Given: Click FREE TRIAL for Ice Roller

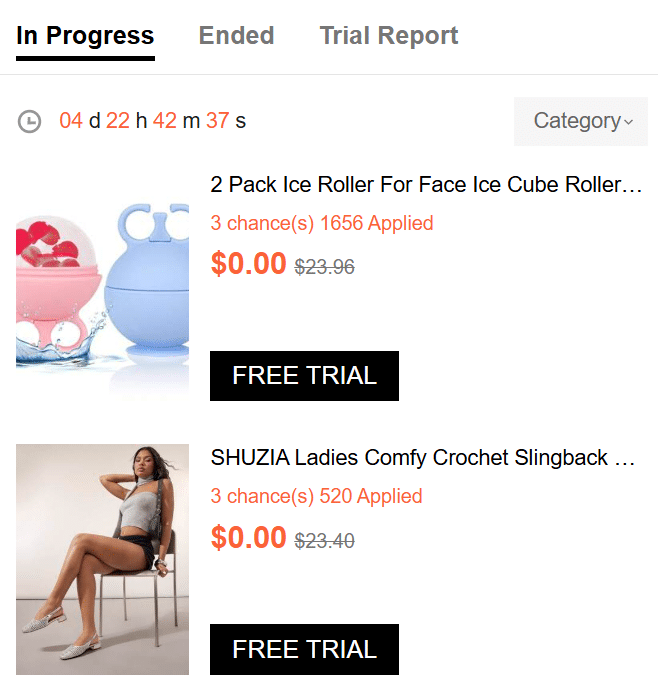Looking at the screenshot, I should (x=304, y=376).
